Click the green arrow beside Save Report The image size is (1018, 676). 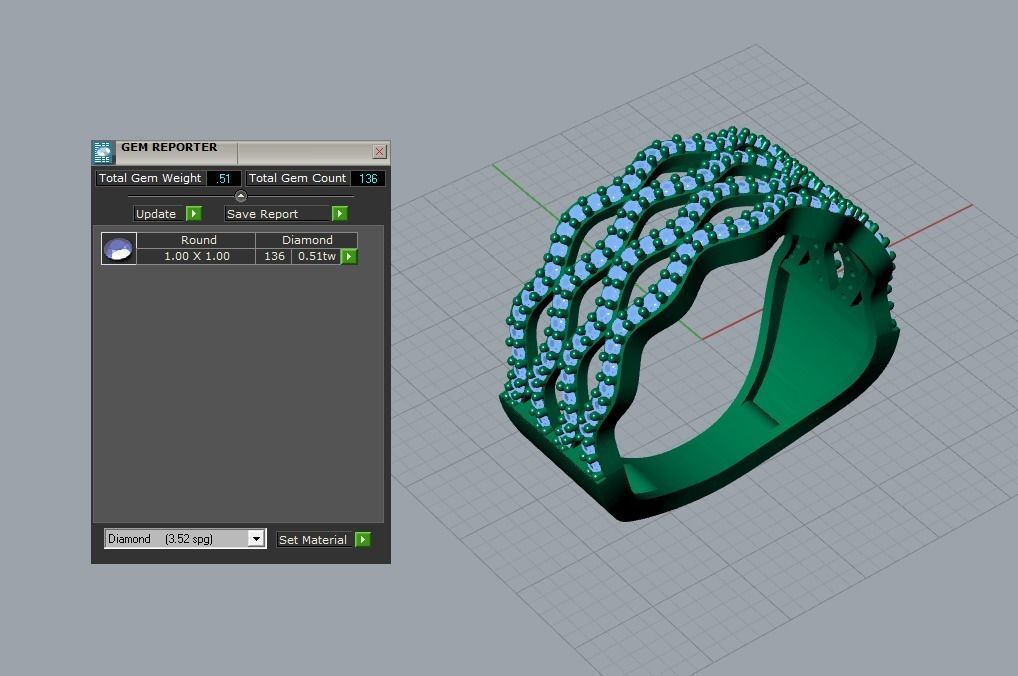click(340, 214)
